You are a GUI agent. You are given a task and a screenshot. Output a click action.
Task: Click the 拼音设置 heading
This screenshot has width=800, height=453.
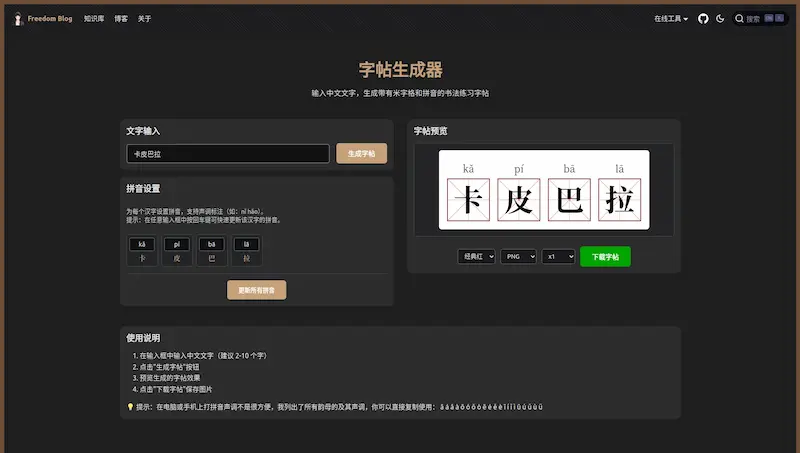pyautogui.click(x=143, y=188)
